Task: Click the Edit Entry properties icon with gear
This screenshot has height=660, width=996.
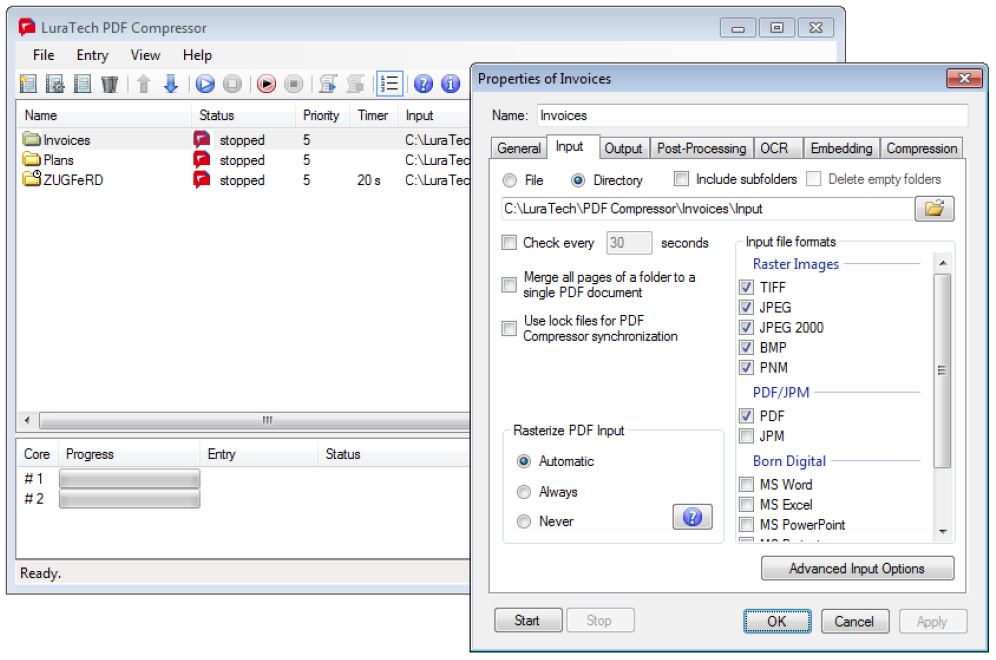Action: click(x=55, y=84)
